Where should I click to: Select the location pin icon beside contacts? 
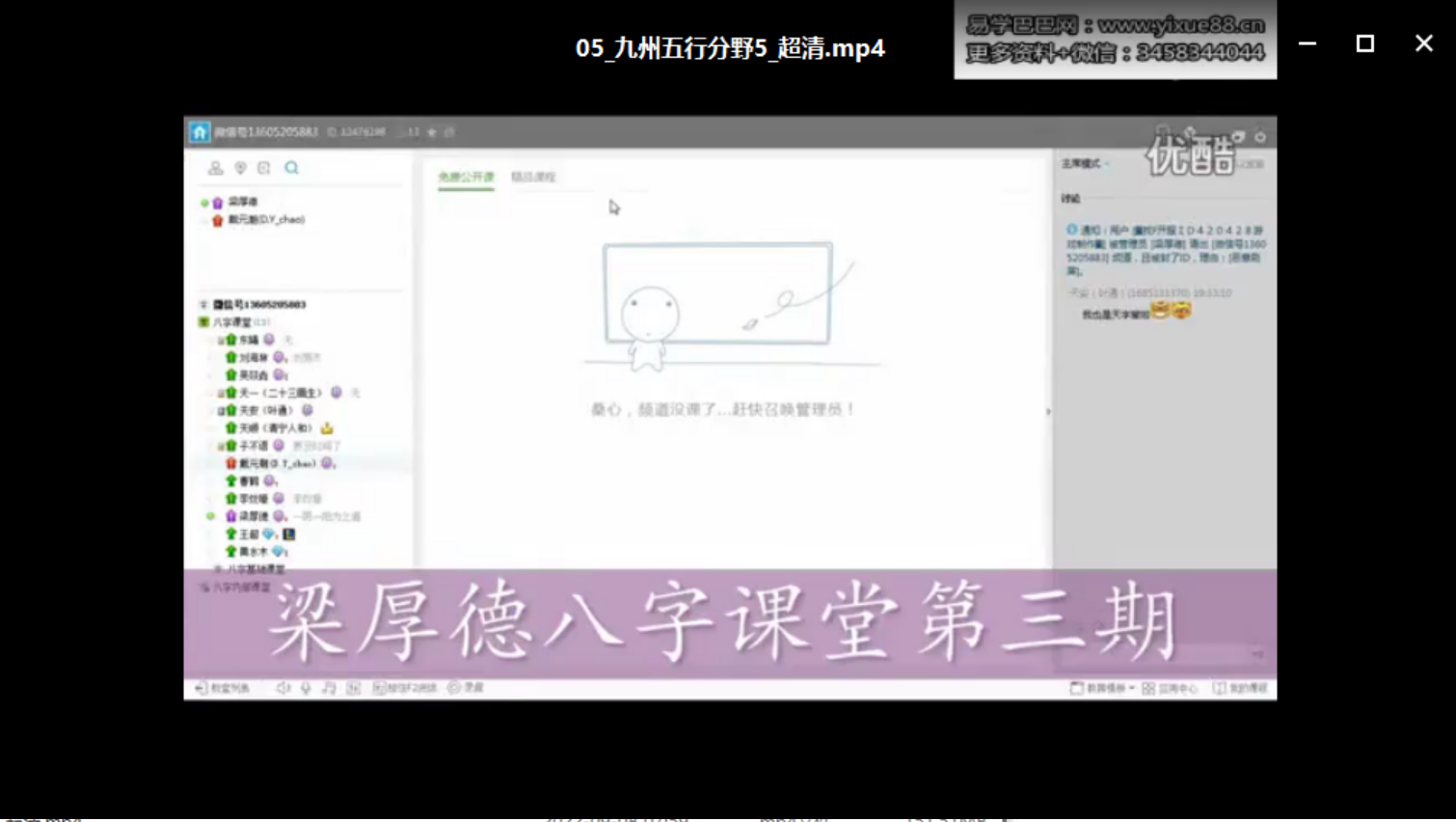click(x=240, y=168)
